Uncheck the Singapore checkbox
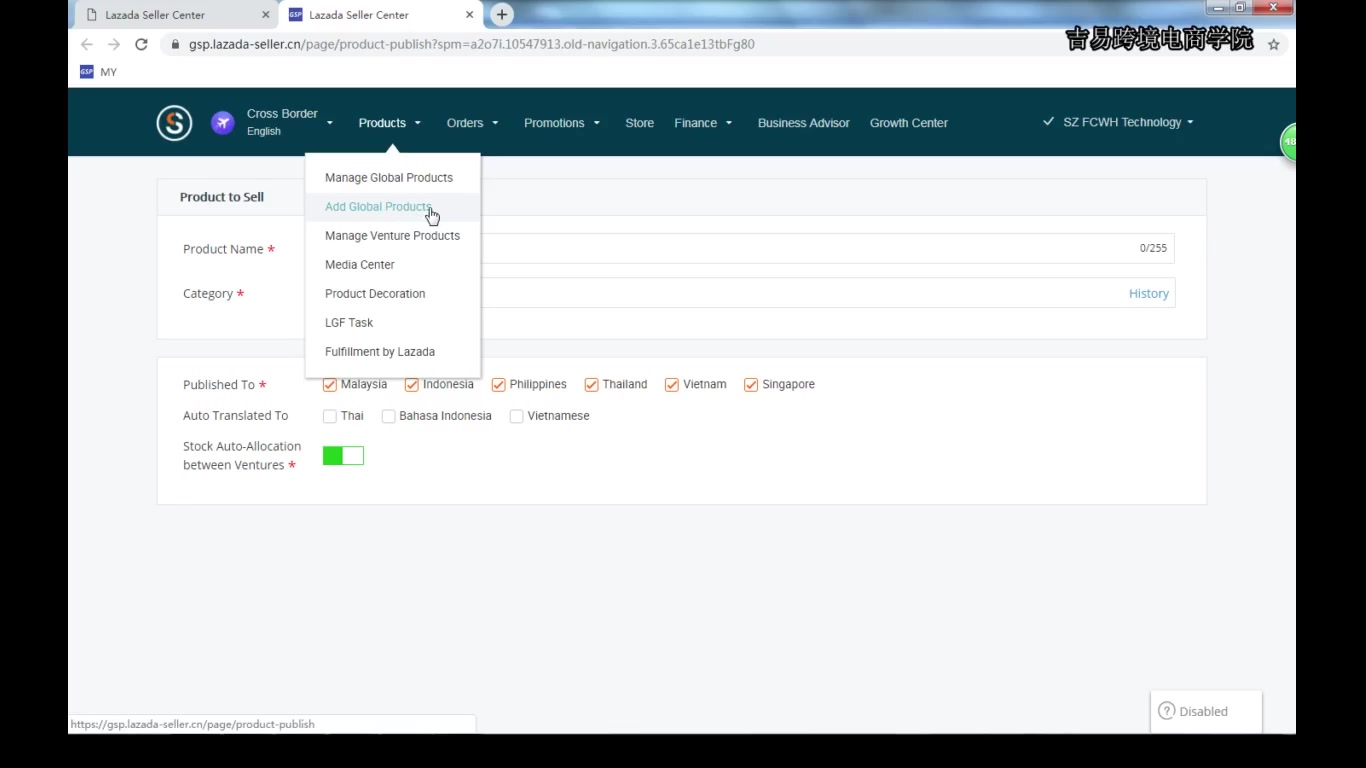The height and width of the screenshot is (768, 1366). pos(751,385)
